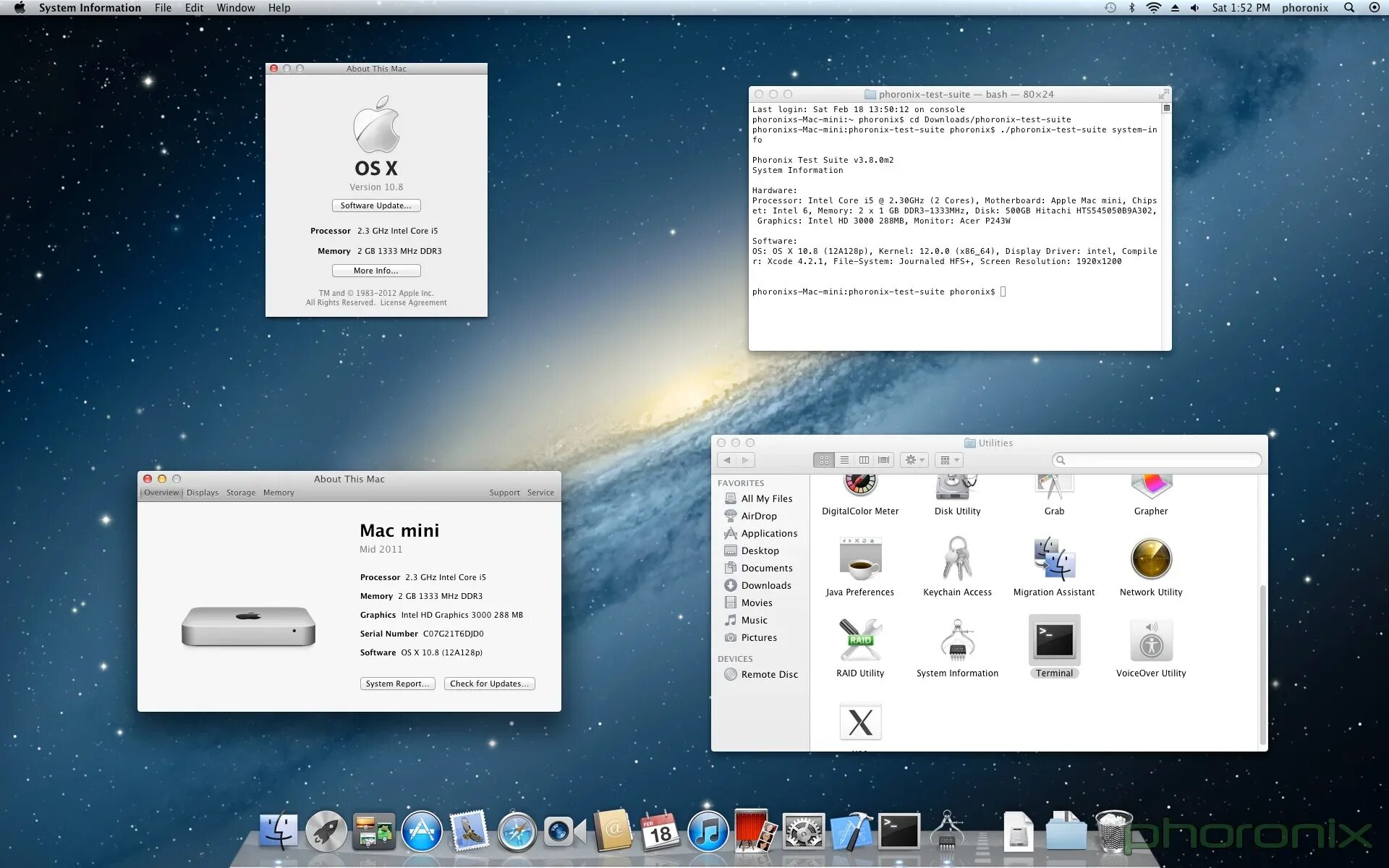Click System Report button

coord(397,684)
